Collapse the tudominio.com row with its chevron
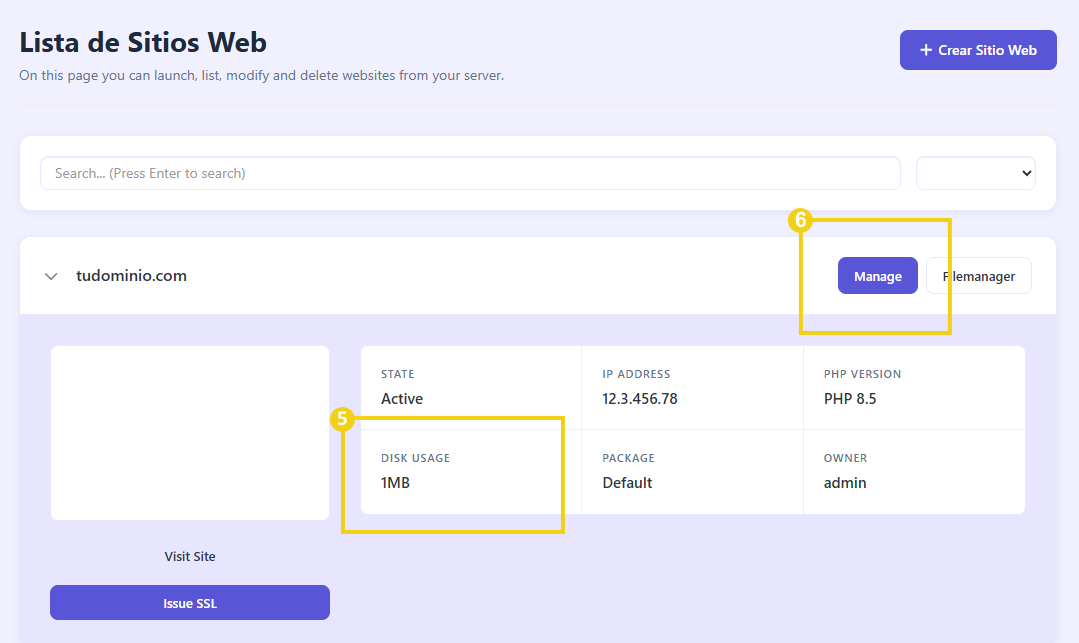Screen dimensions: 1079x643 tap(51, 277)
